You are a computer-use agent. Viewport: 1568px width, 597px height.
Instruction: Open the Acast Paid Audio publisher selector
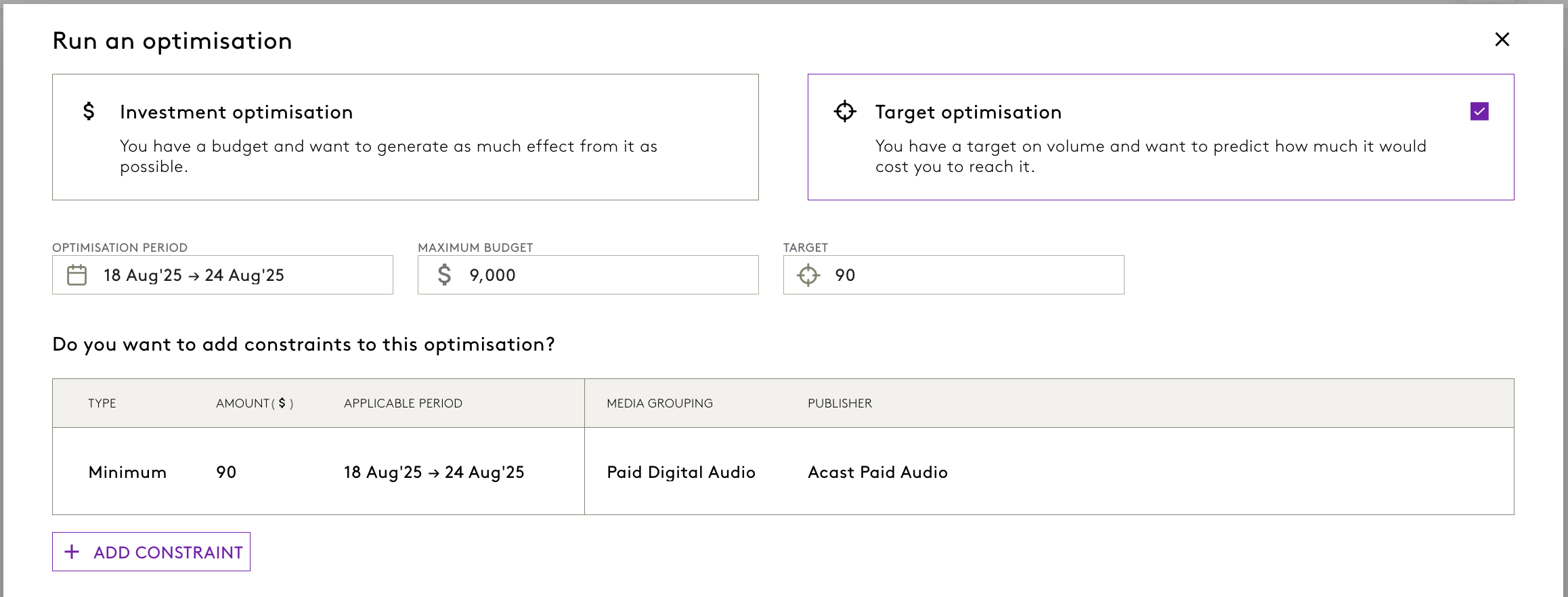(877, 472)
